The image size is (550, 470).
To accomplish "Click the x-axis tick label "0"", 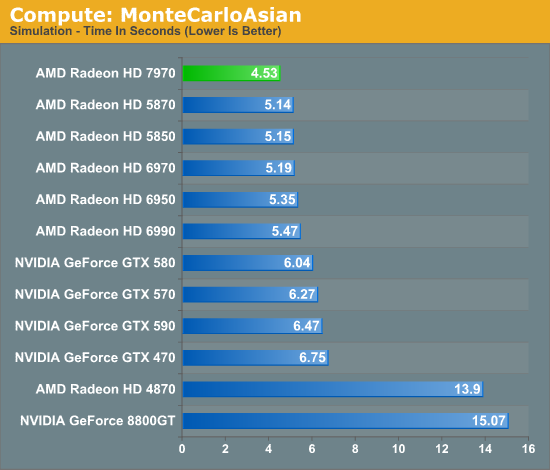I will [182, 449].
